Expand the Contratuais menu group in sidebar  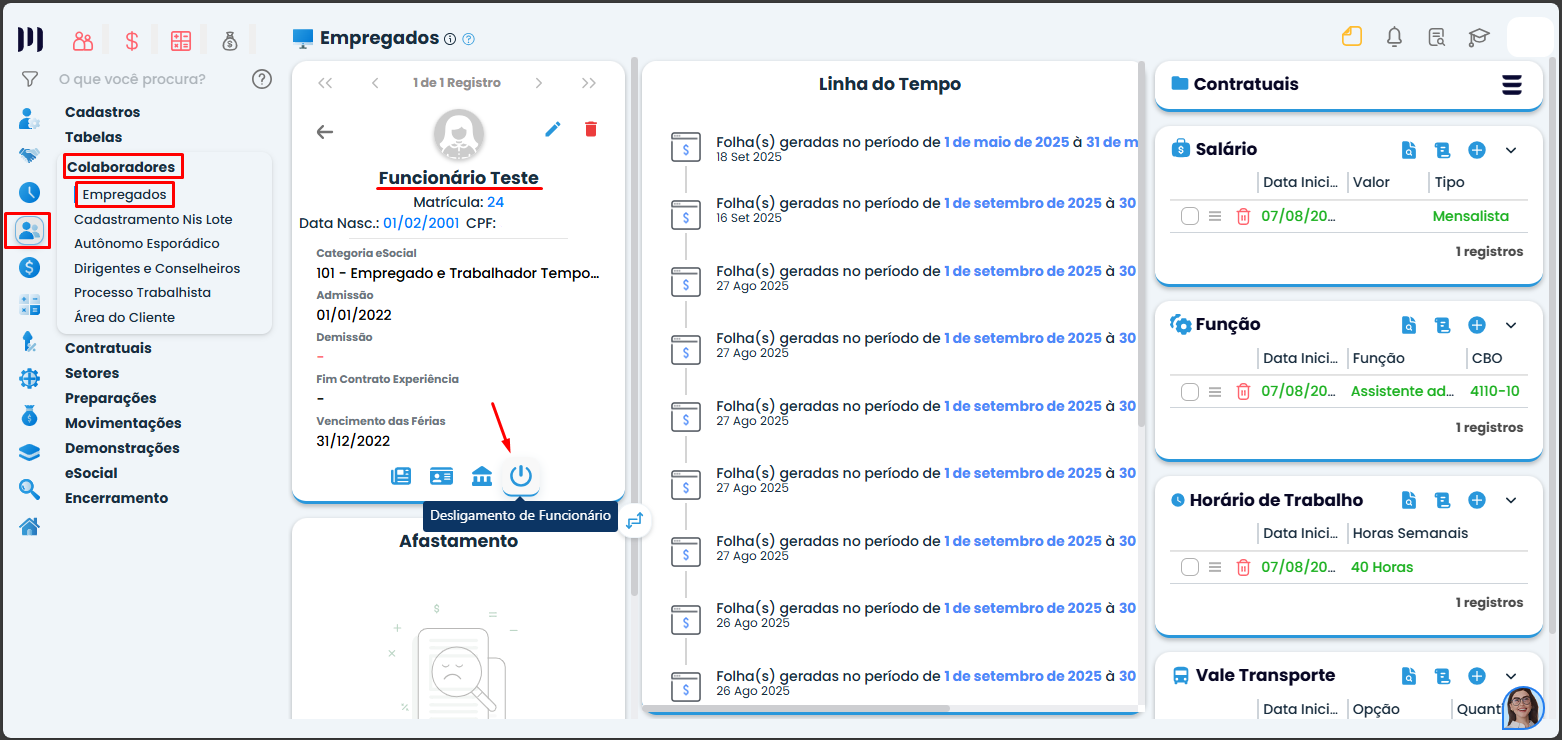pos(108,348)
